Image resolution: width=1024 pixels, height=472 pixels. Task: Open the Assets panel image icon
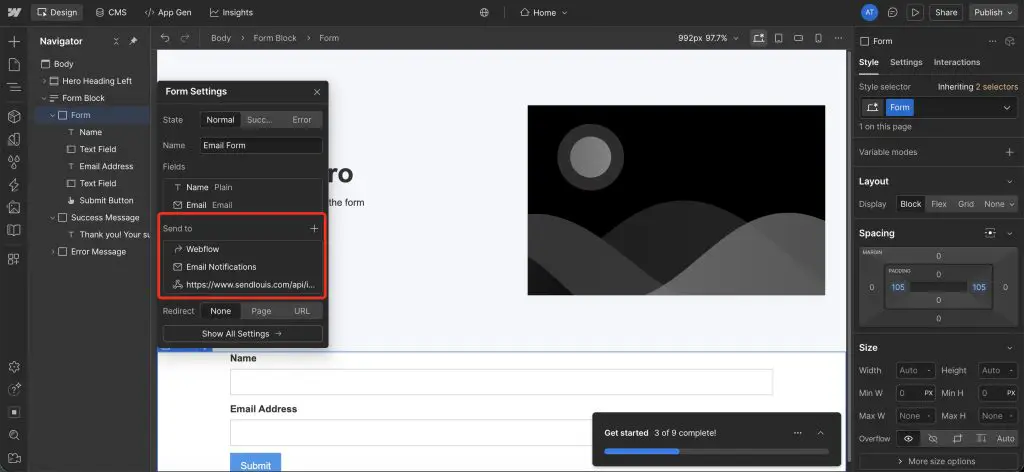(14, 208)
